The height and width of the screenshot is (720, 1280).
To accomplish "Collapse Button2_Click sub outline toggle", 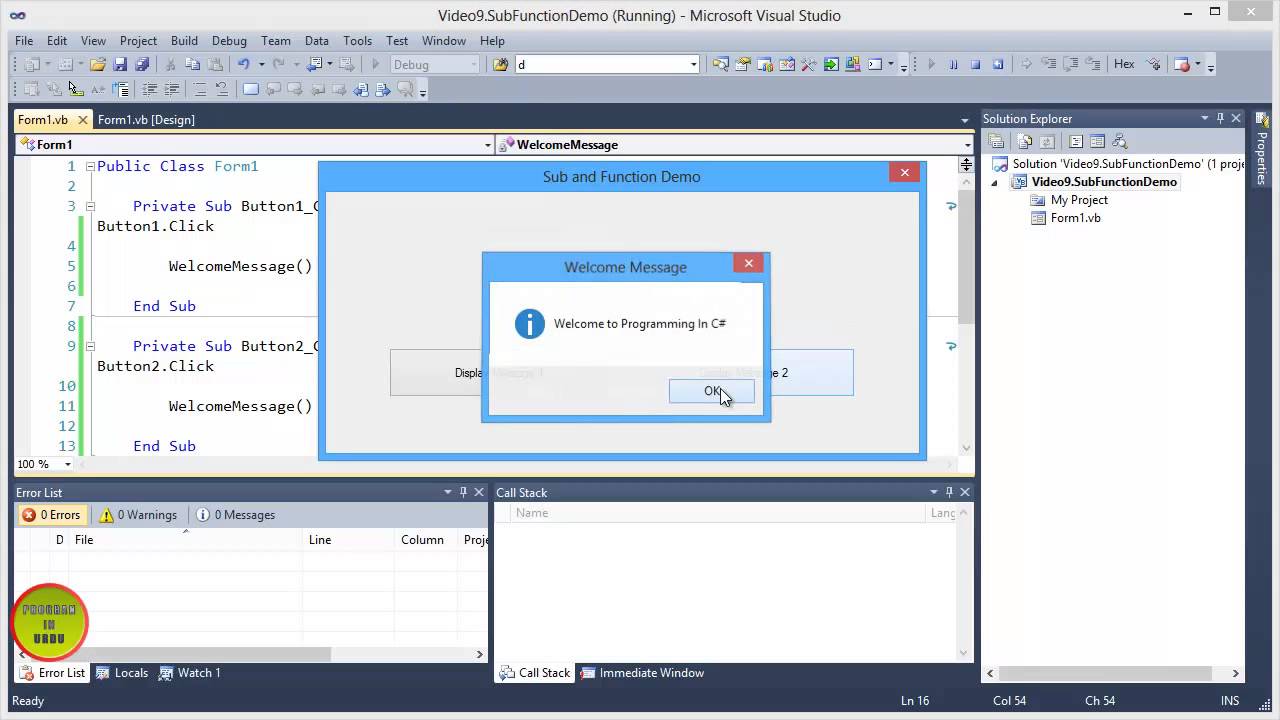I will (x=90, y=346).
